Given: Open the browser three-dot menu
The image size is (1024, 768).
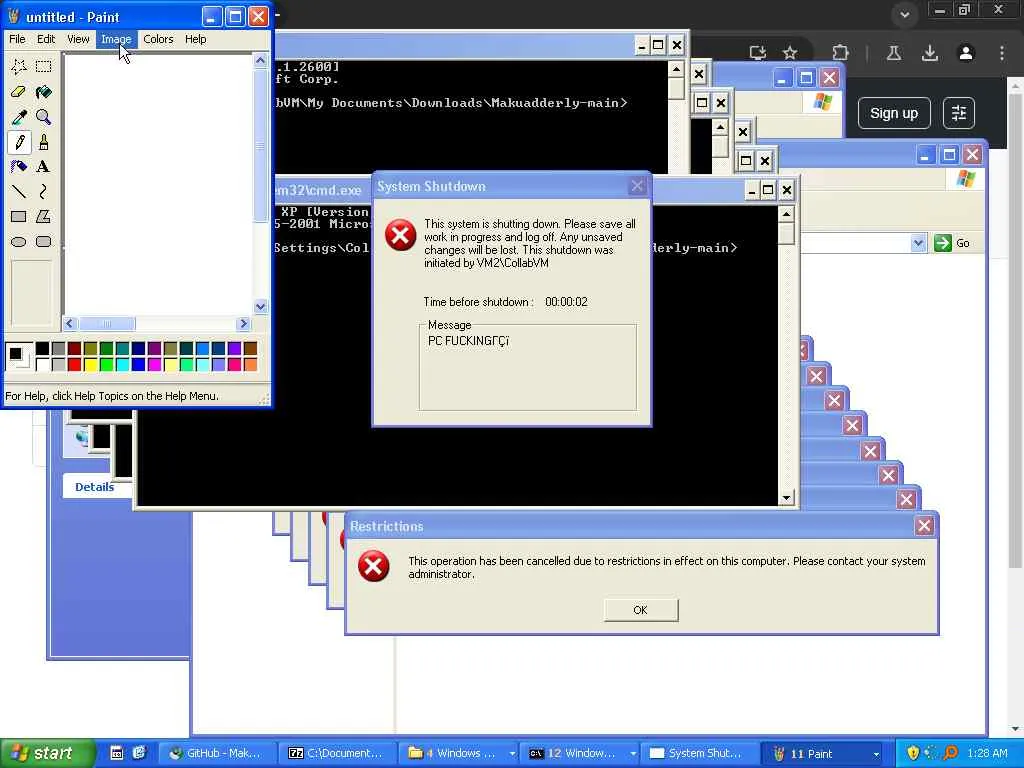Looking at the screenshot, I should (x=1002, y=53).
